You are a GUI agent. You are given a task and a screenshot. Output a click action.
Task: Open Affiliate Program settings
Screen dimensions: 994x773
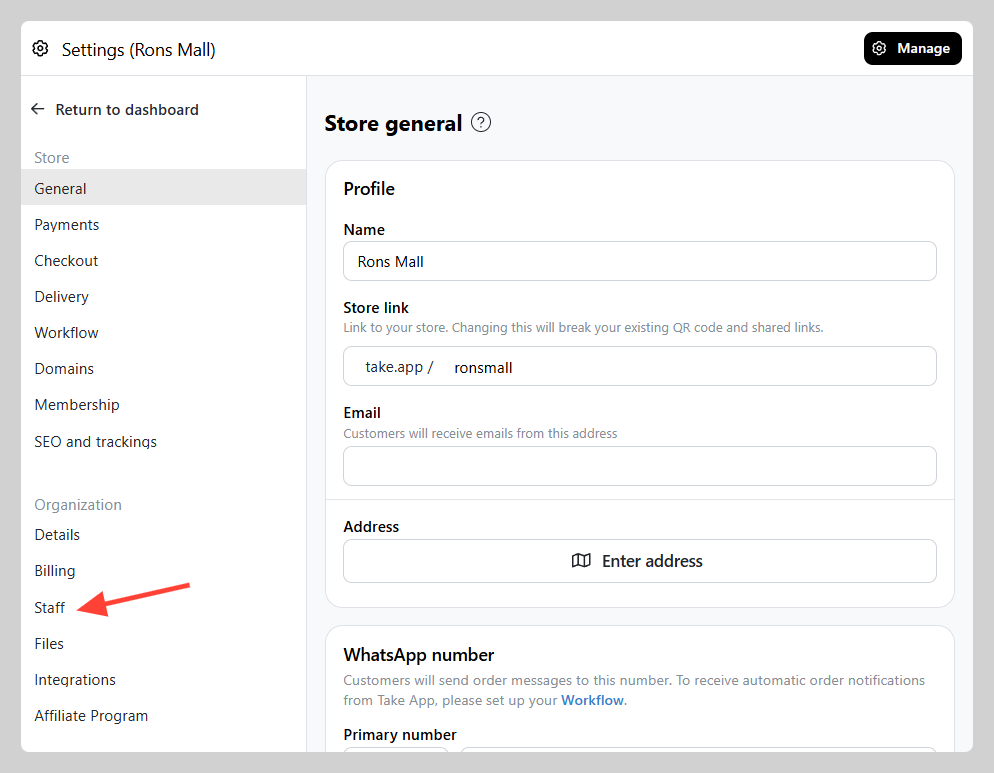[91, 716]
